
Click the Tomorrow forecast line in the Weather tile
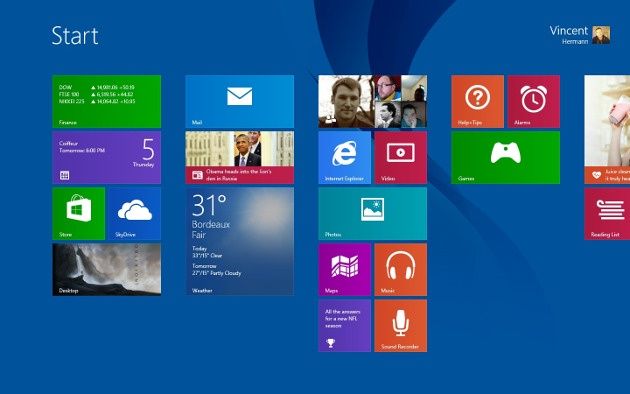pos(217,269)
